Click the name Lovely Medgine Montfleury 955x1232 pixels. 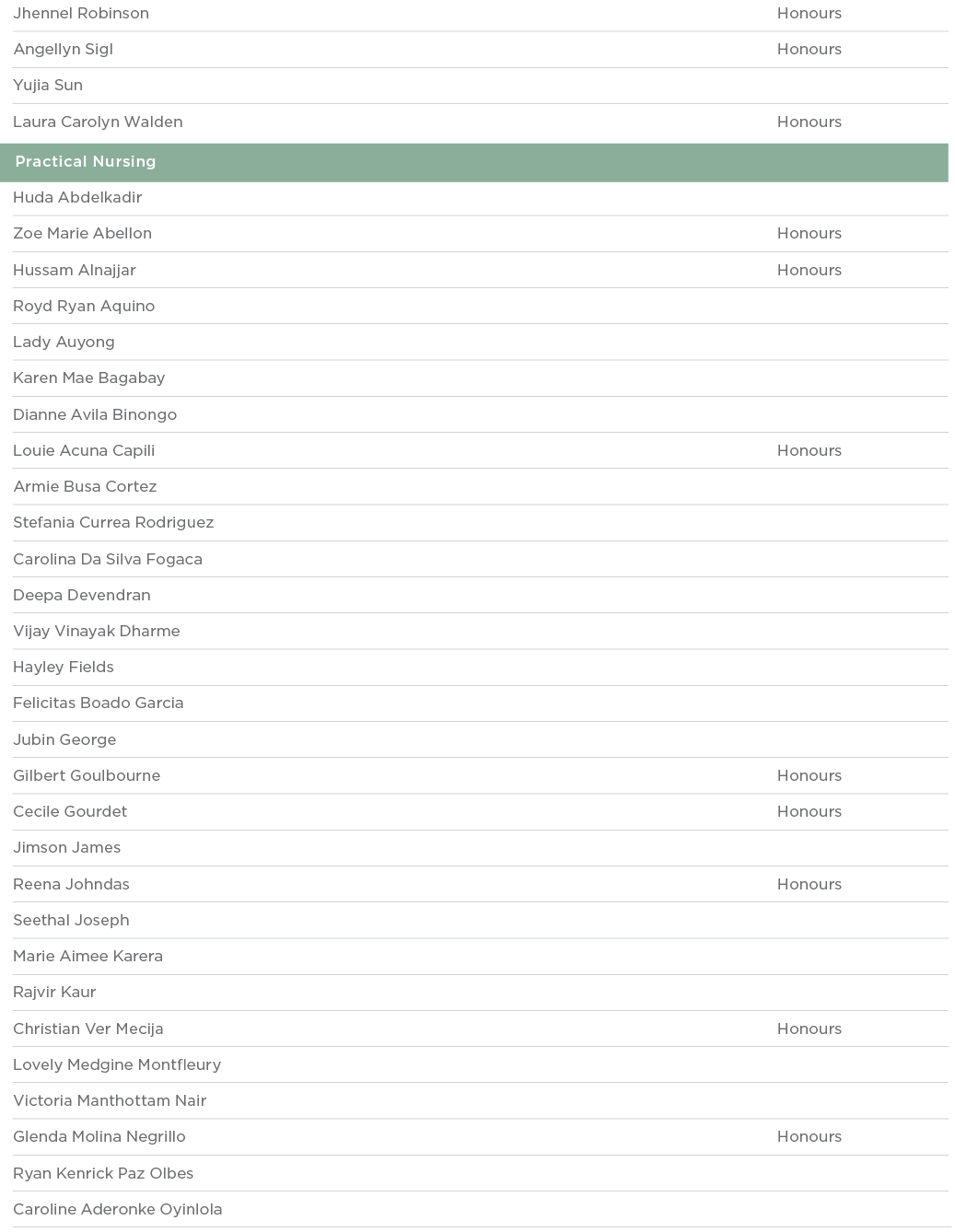coord(117,1064)
